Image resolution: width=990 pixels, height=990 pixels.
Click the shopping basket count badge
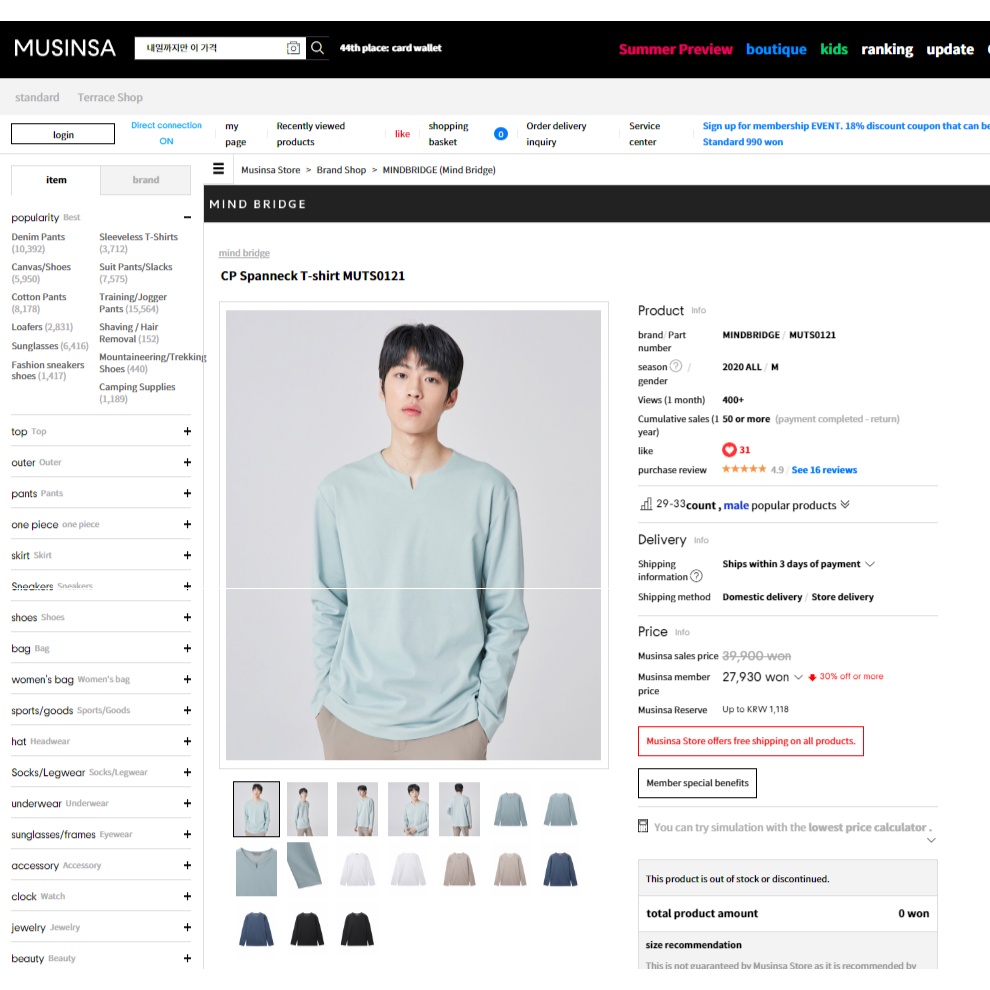pos(501,134)
